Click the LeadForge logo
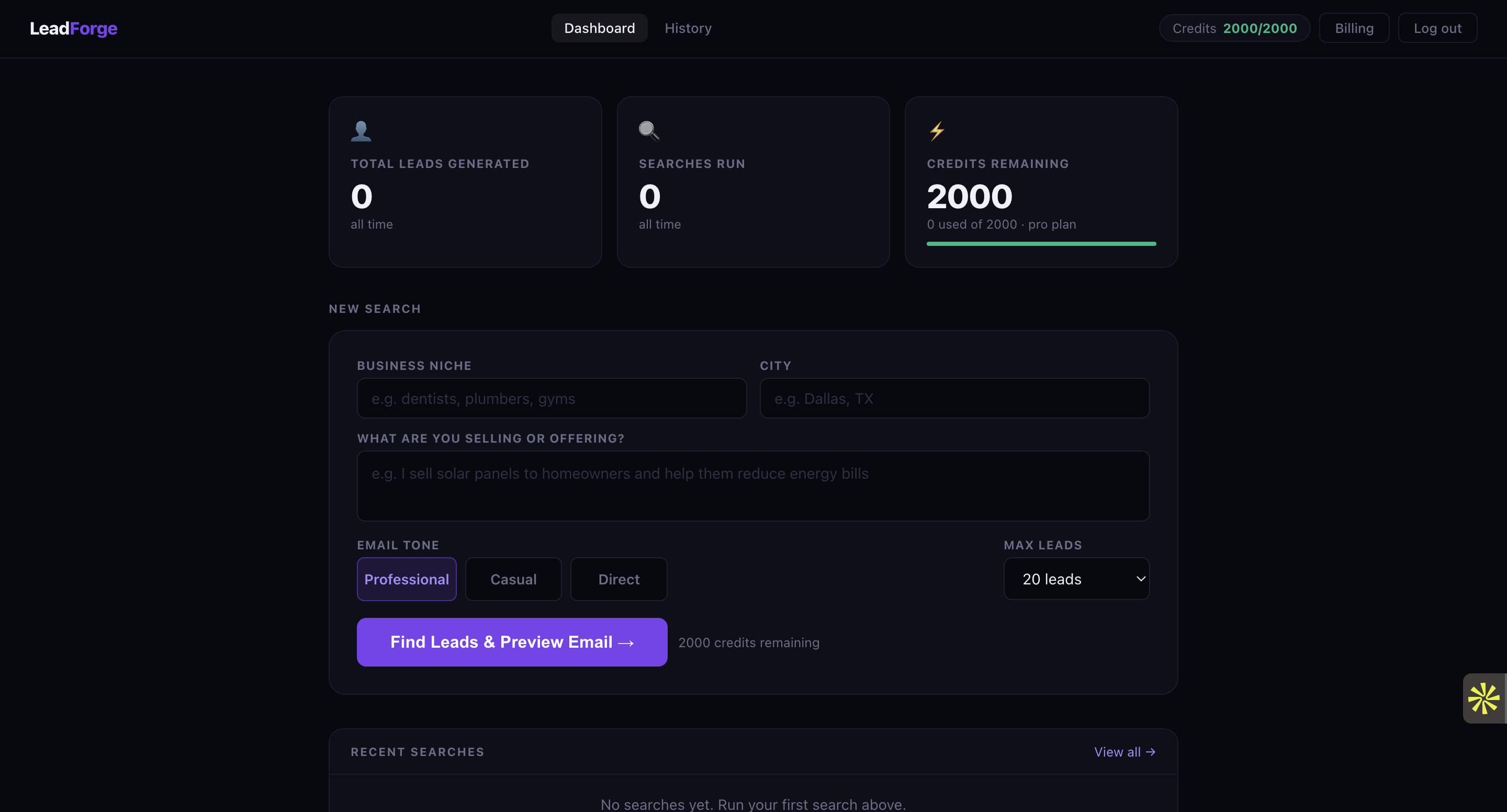Viewport: 1507px width, 812px height. pyautogui.click(x=74, y=28)
